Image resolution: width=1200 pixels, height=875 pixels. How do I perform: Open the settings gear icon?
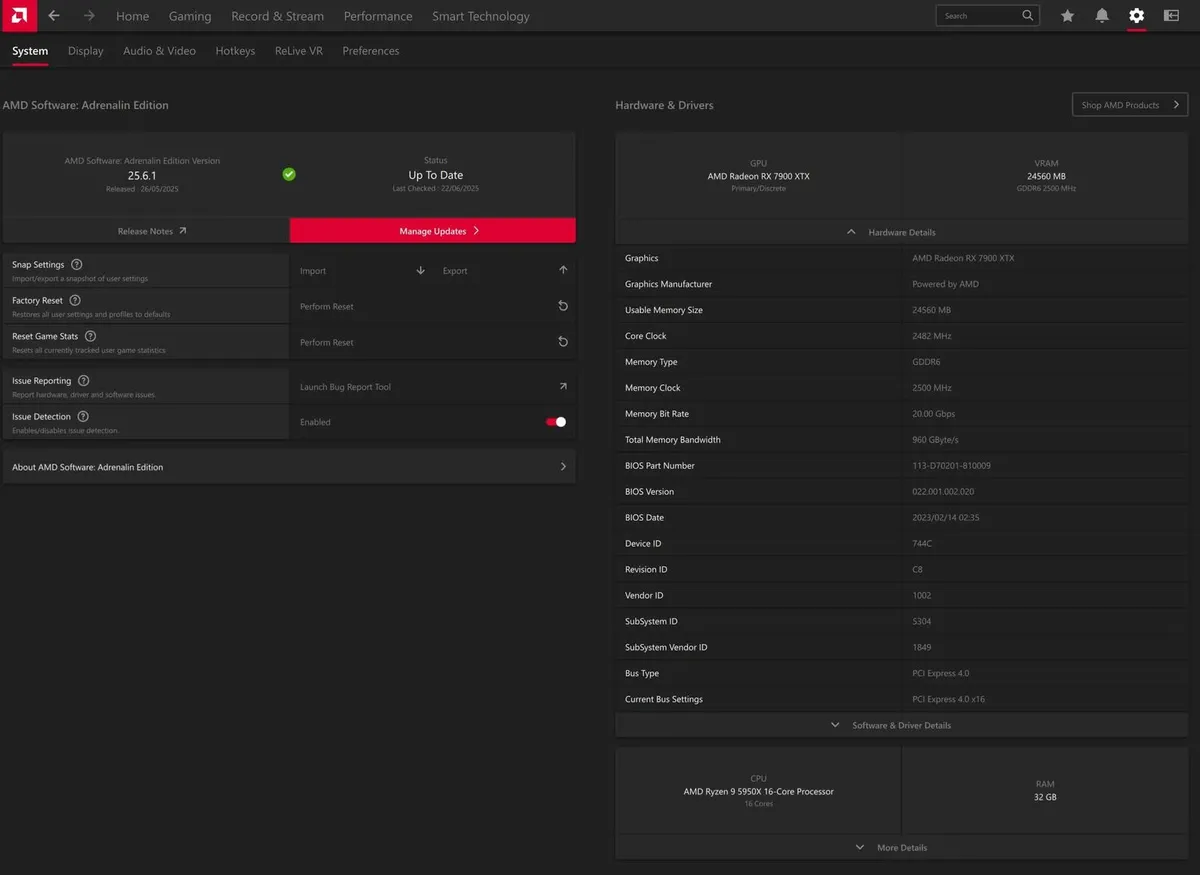pos(1136,16)
